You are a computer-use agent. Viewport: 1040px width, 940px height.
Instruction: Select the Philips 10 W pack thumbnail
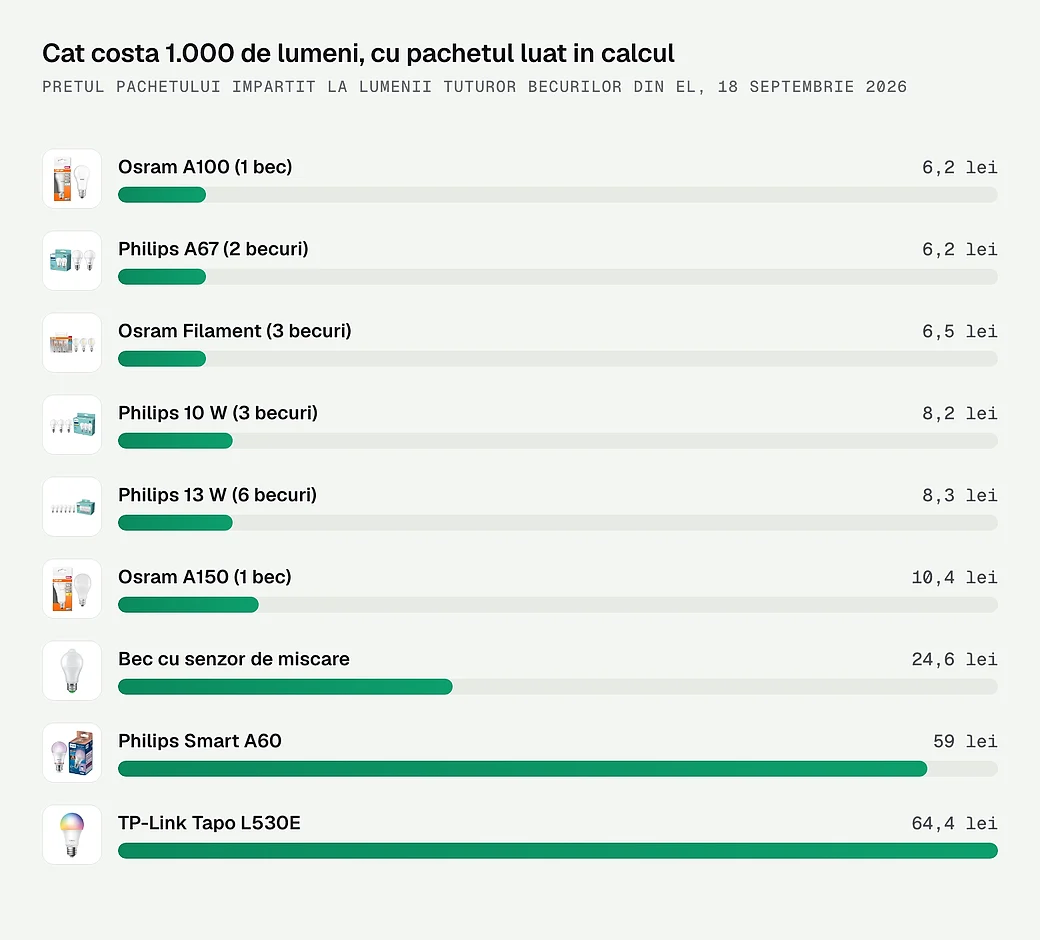pyautogui.click(x=72, y=425)
